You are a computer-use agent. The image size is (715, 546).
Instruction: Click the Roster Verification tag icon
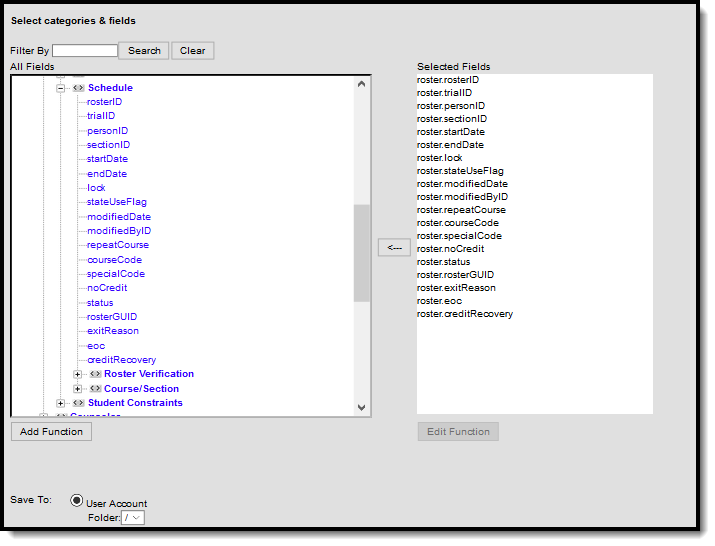tap(95, 374)
